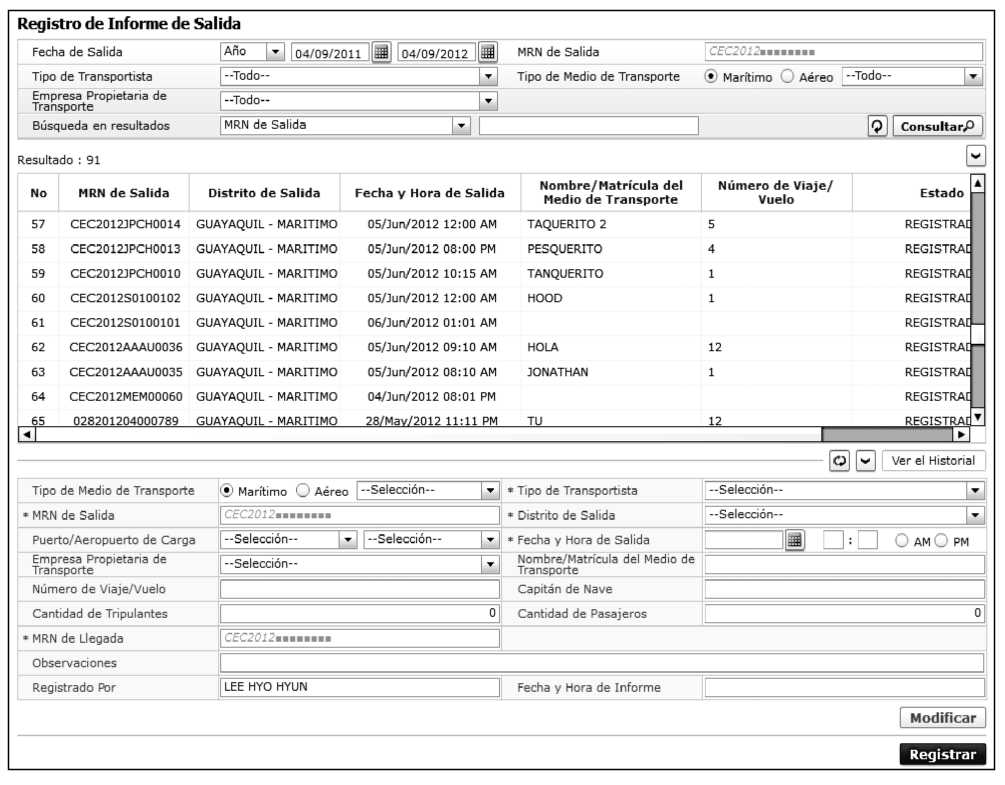Select row CEC2012JPCH0013

(494, 249)
